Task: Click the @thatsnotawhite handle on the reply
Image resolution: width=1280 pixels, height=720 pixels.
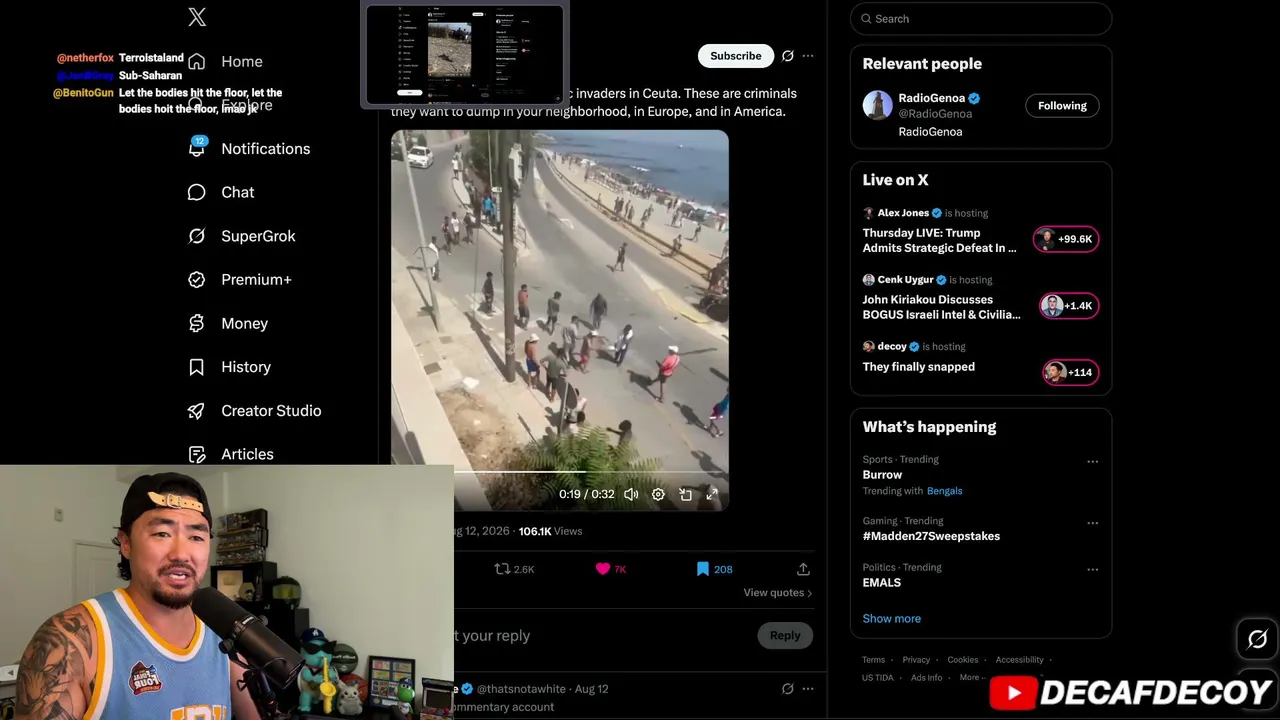Action: click(521, 689)
